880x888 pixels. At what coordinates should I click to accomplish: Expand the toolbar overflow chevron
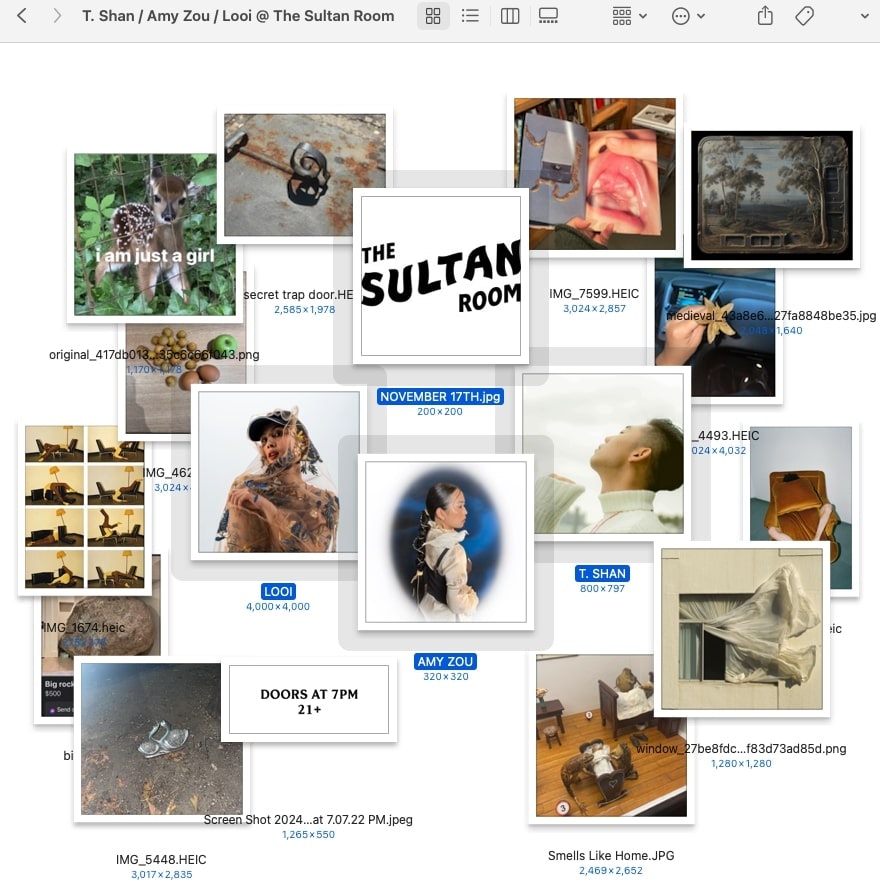(x=864, y=16)
